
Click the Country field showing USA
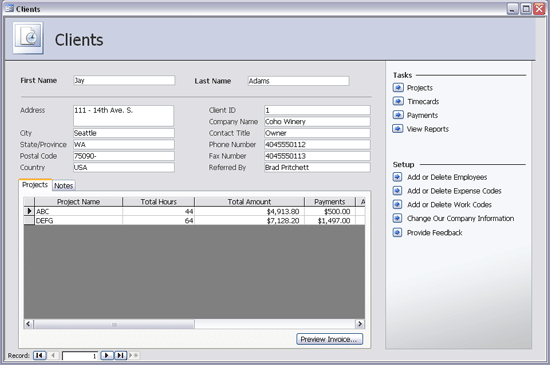click(x=124, y=168)
